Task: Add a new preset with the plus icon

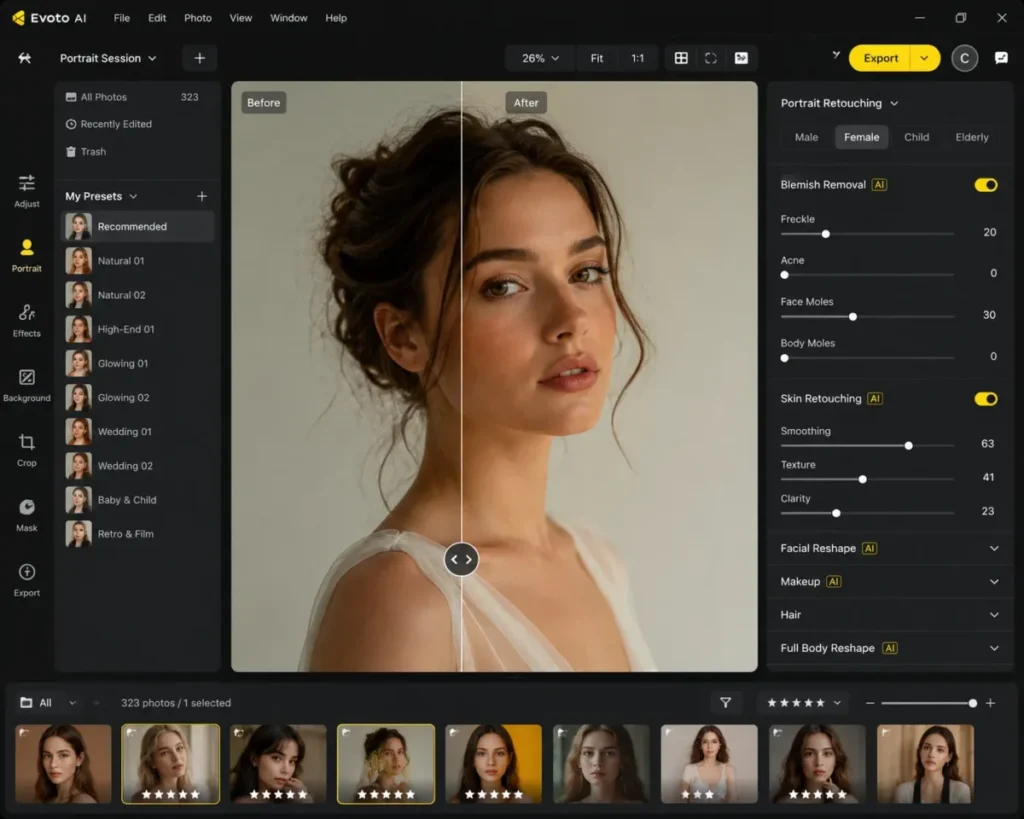Action: 202,196
